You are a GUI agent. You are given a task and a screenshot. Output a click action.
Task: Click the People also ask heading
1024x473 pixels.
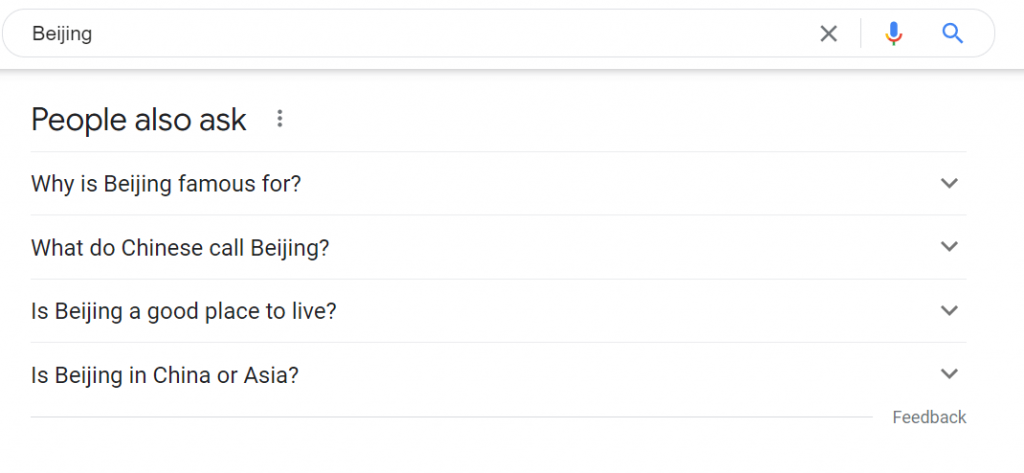click(138, 120)
